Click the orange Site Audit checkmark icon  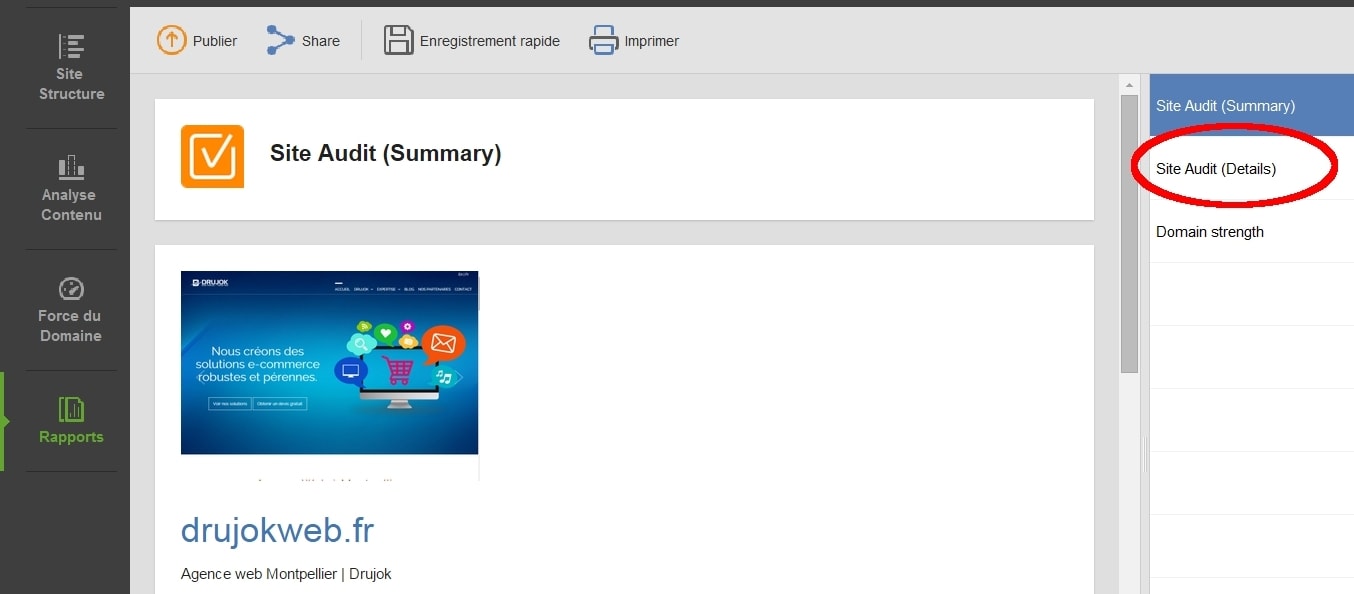[212, 156]
